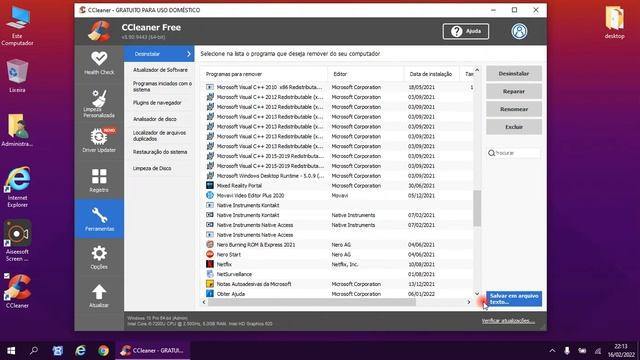Image resolution: width=640 pixels, height=360 pixels.
Task: Click the CCleaner logo in the header
Action: [99, 31]
